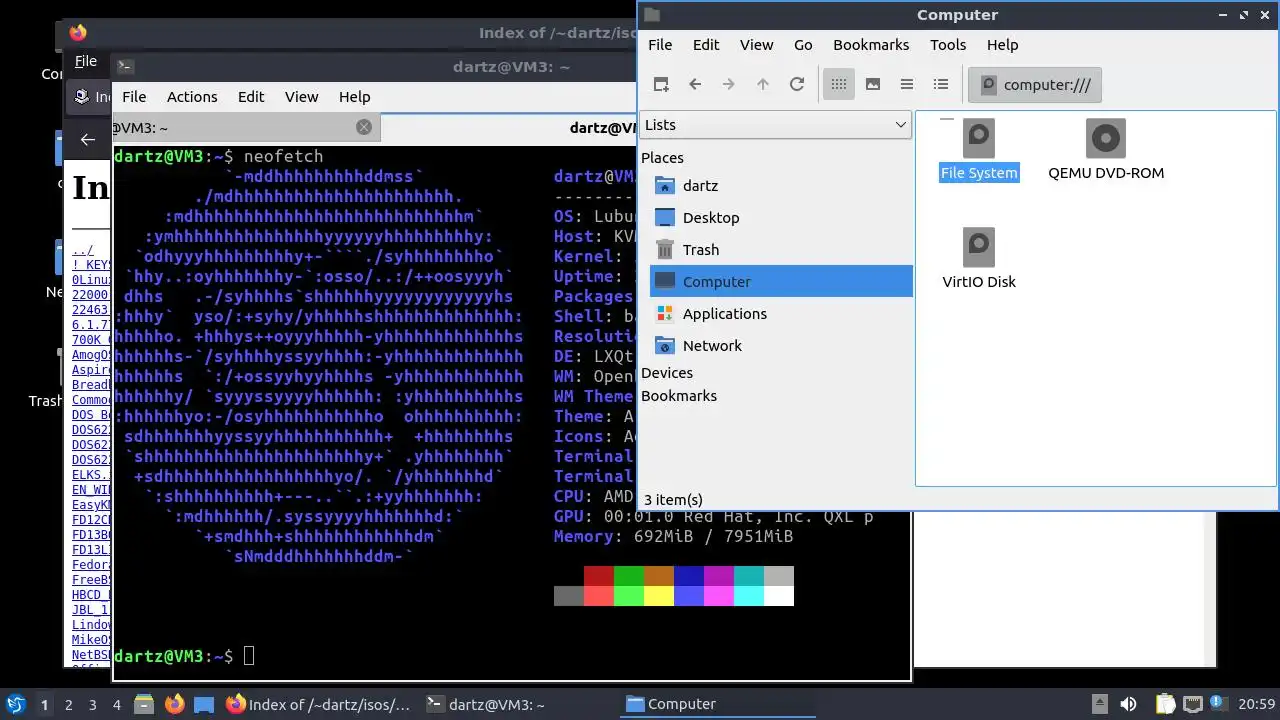This screenshot has width=1280, height=720.
Task: Select Applications in Places sidebar
Action: 781,313
